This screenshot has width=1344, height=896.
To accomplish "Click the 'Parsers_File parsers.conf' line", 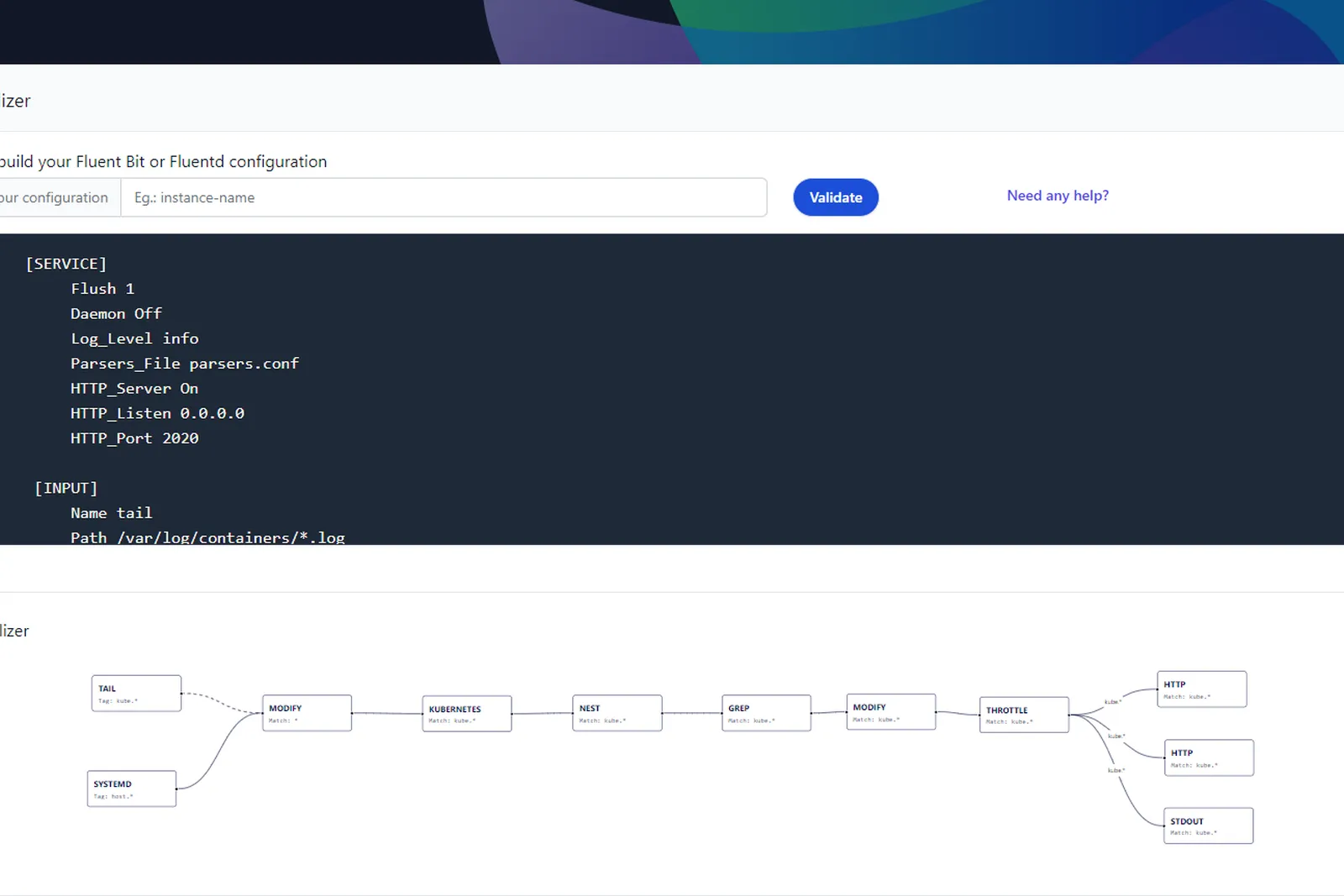I will click(x=185, y=364).
